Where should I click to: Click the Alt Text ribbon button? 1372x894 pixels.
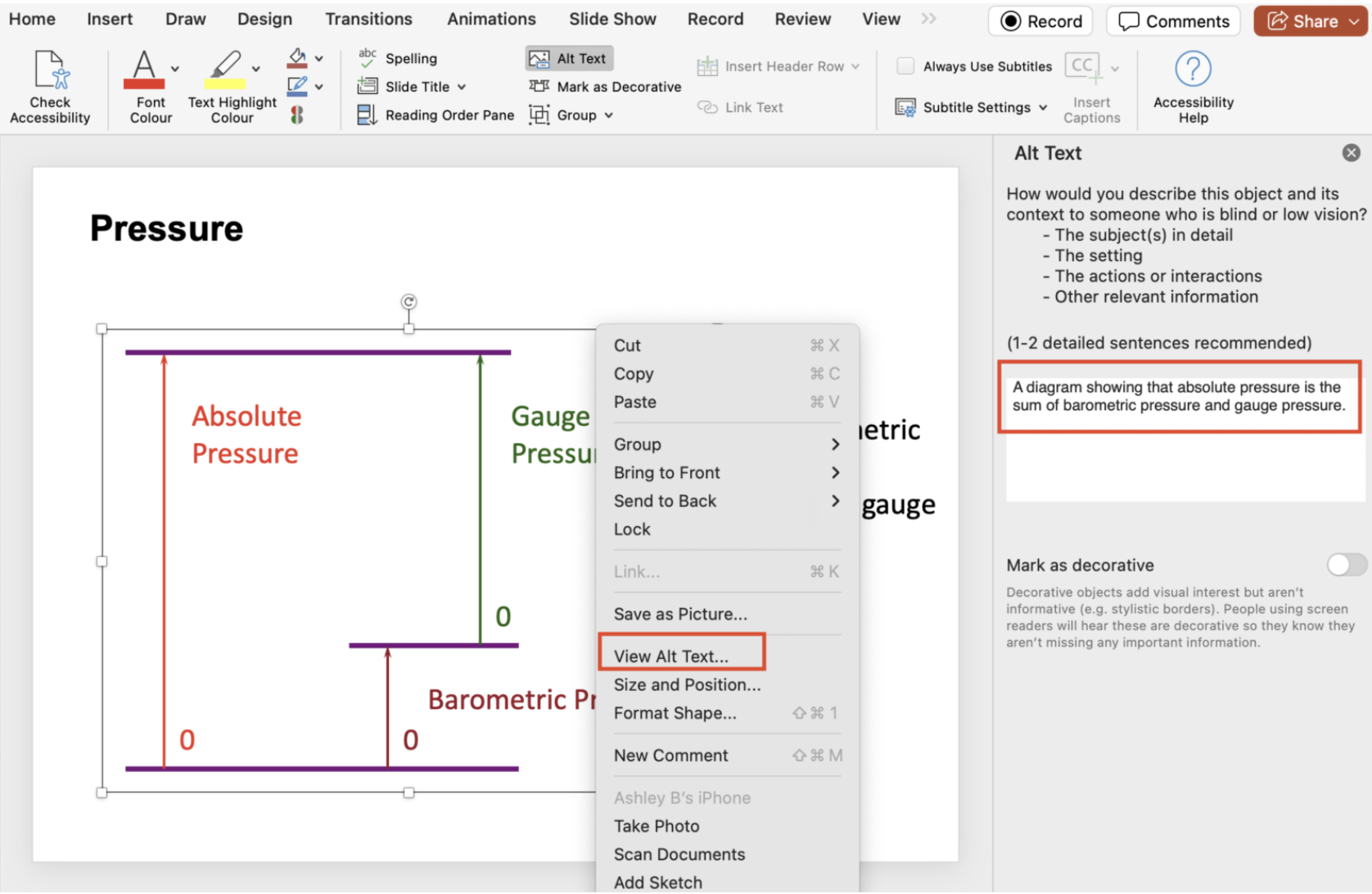tap(569, 58)
